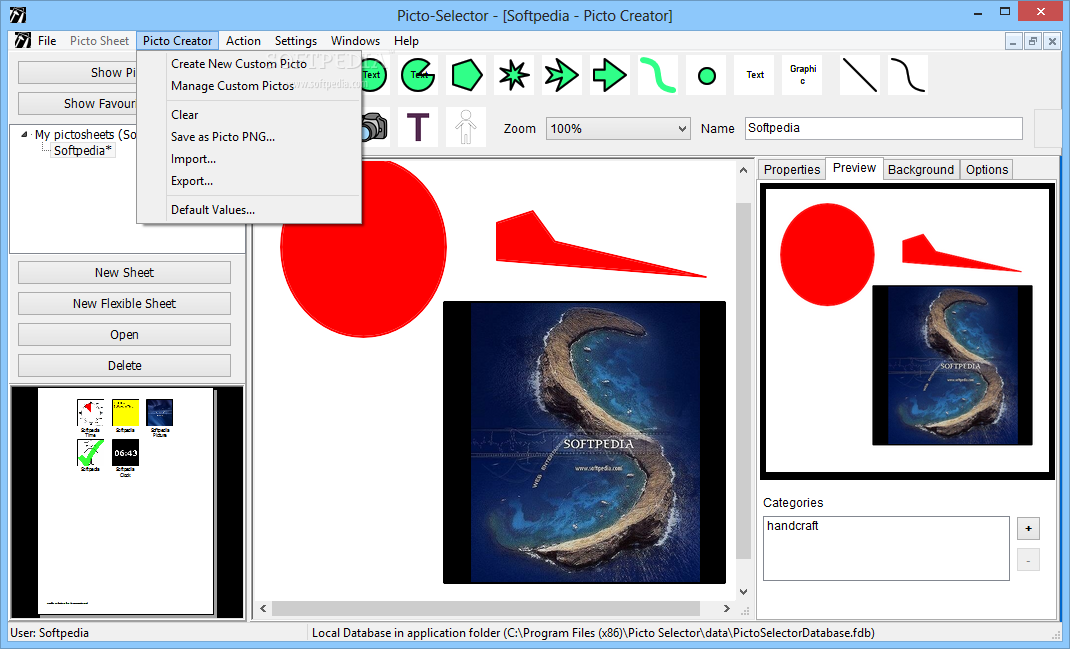Select the small green circle tool

[x=706, y=75]
